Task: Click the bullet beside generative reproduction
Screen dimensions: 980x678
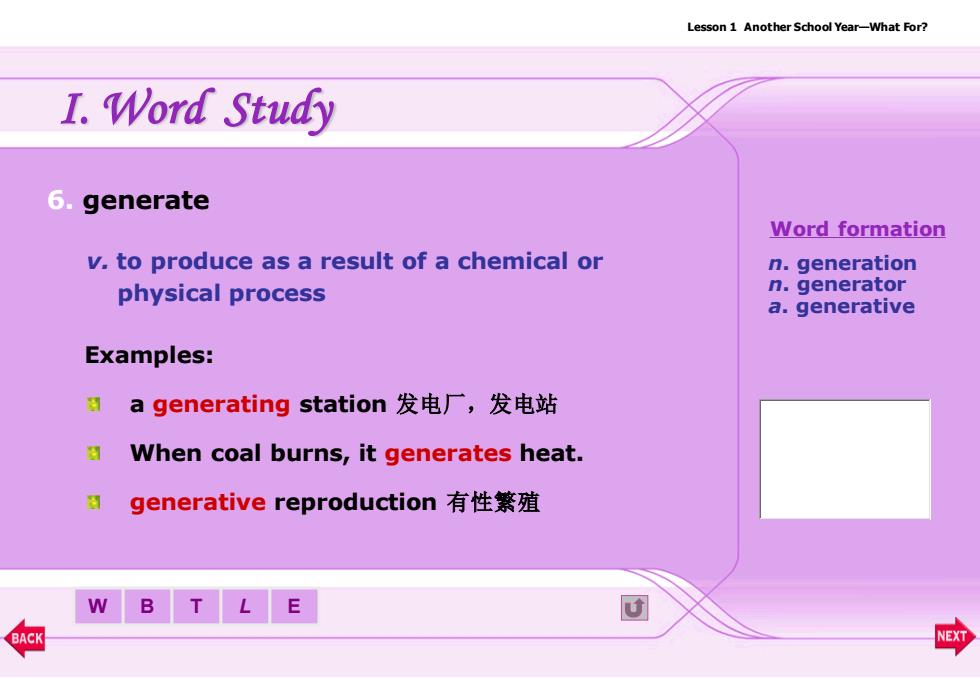Action: (94, 502)
